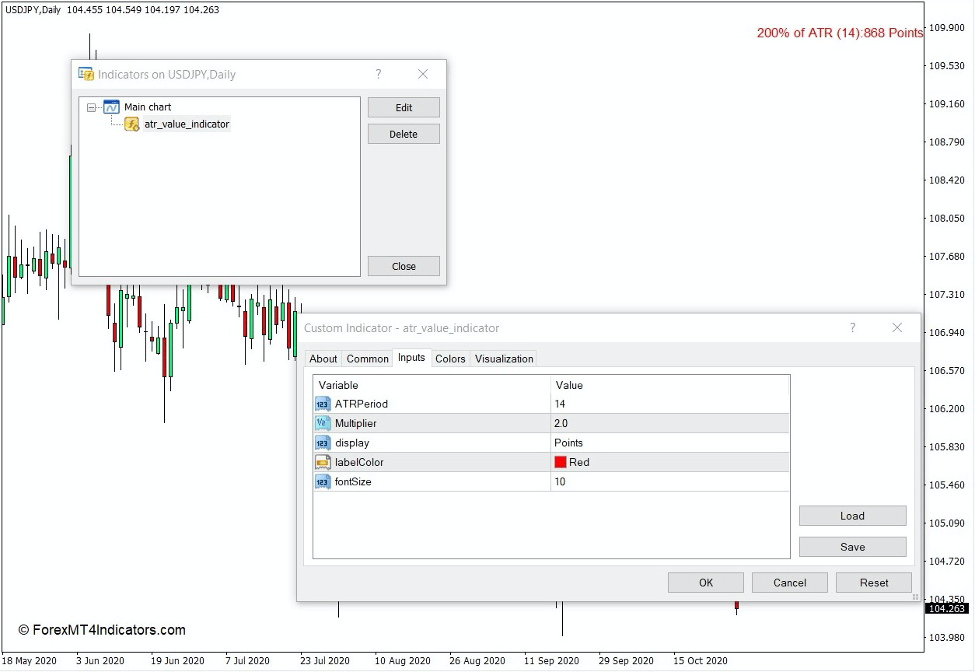Click the Ve icon beside Multiplier
This screenshot has height=672, width=977.
(x=321, y=423)
